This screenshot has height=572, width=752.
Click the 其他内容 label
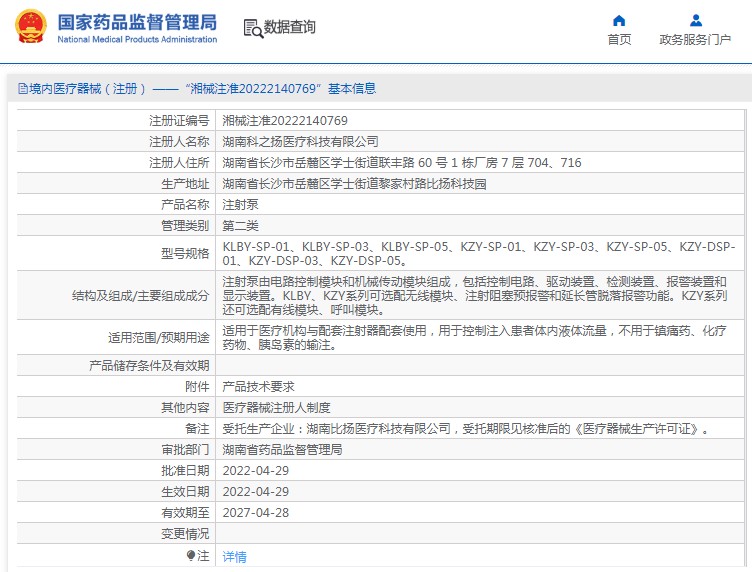click(x=185, y=408)
